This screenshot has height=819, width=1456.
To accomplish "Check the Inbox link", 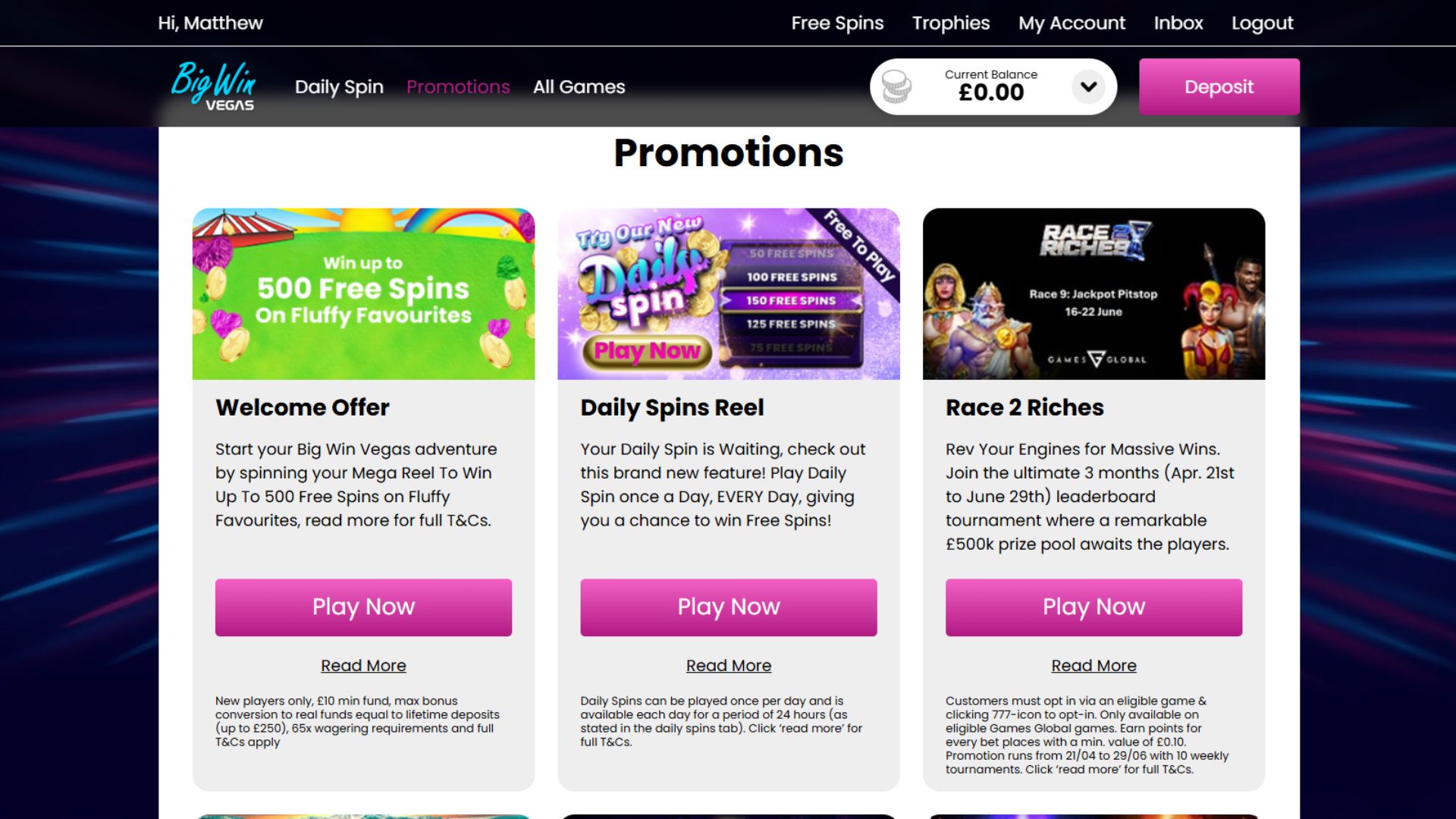I will (x=1178, y=24).
